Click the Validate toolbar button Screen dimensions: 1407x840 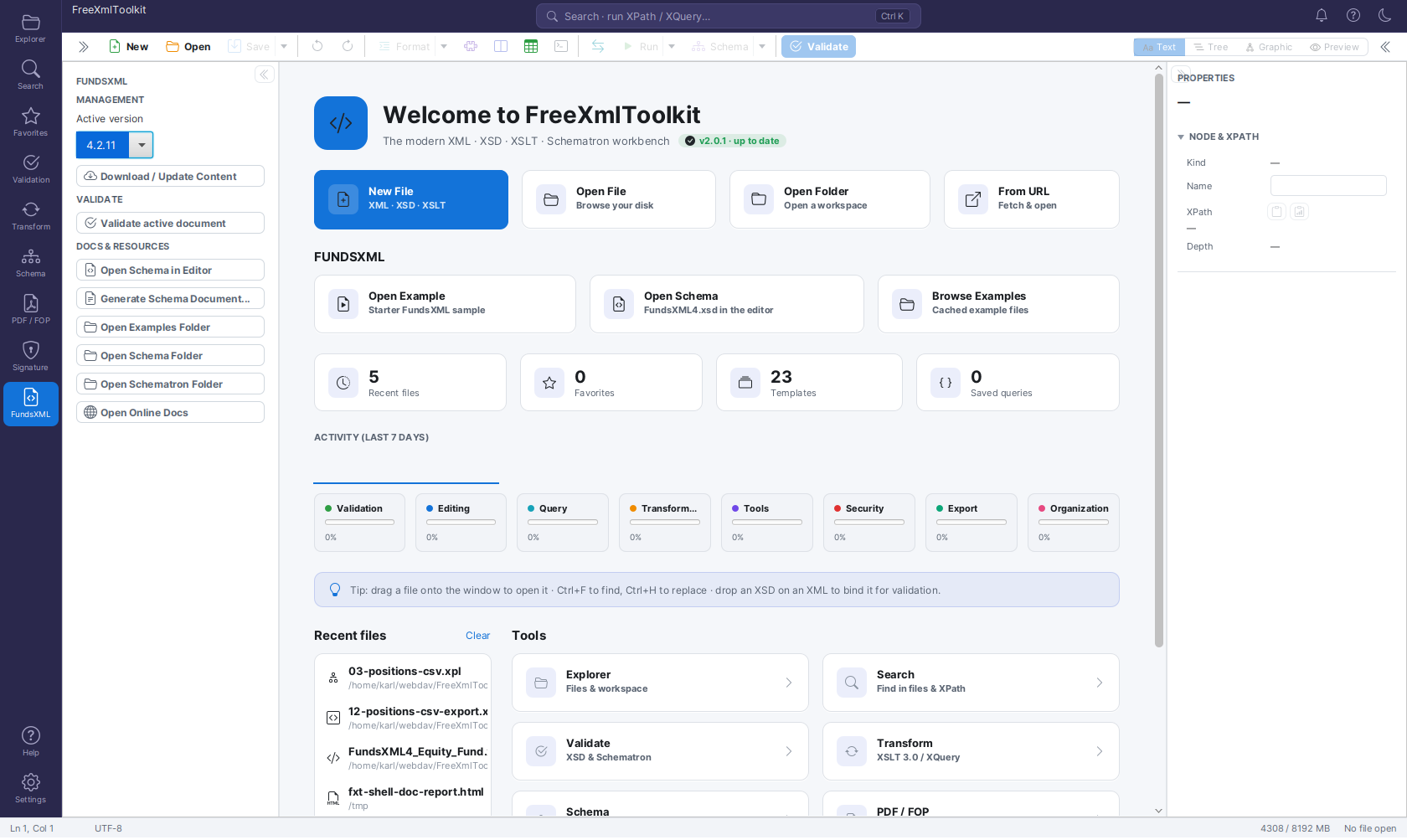tap(818, 47)
